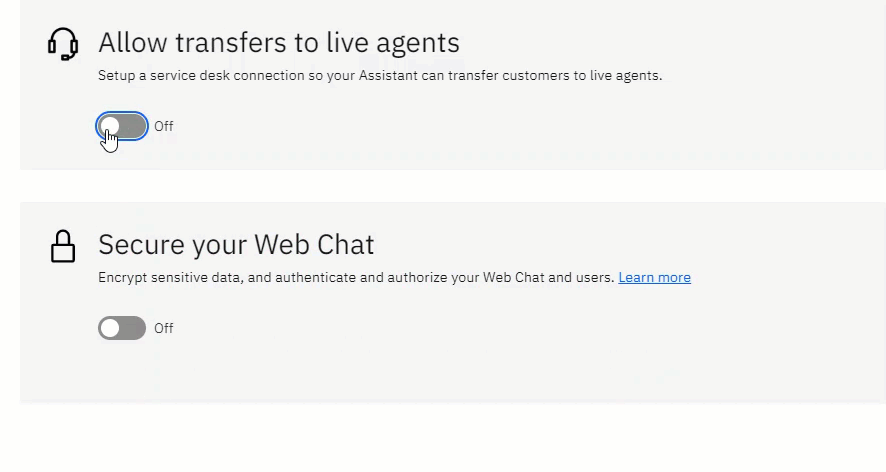The height and width of the screenshot is (472, 886).
Task: Click the Allow transfers to live agents heading
Action: pyautogui.click(x=279, y=43)
